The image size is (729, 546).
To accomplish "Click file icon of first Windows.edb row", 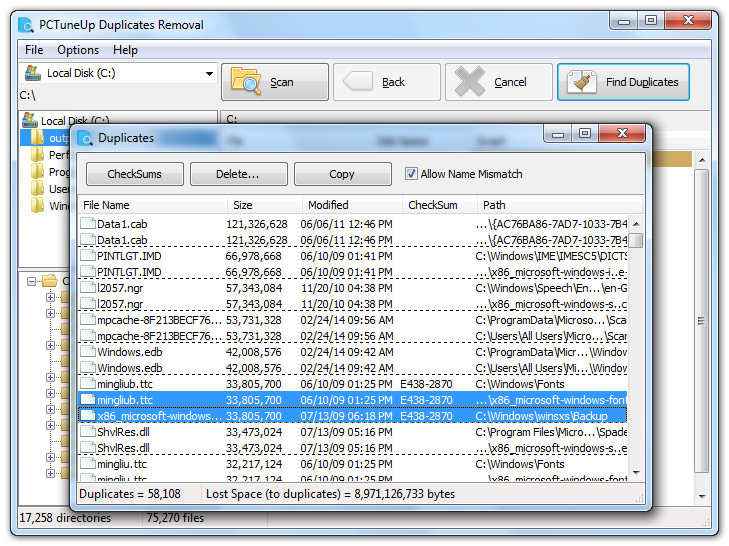I will coord(87,352).
